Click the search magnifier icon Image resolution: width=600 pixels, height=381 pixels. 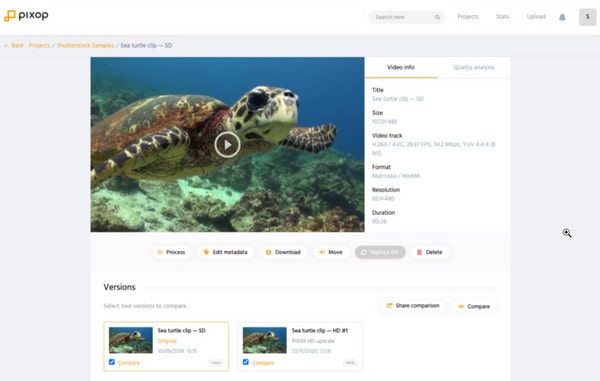tap(437, 17)
